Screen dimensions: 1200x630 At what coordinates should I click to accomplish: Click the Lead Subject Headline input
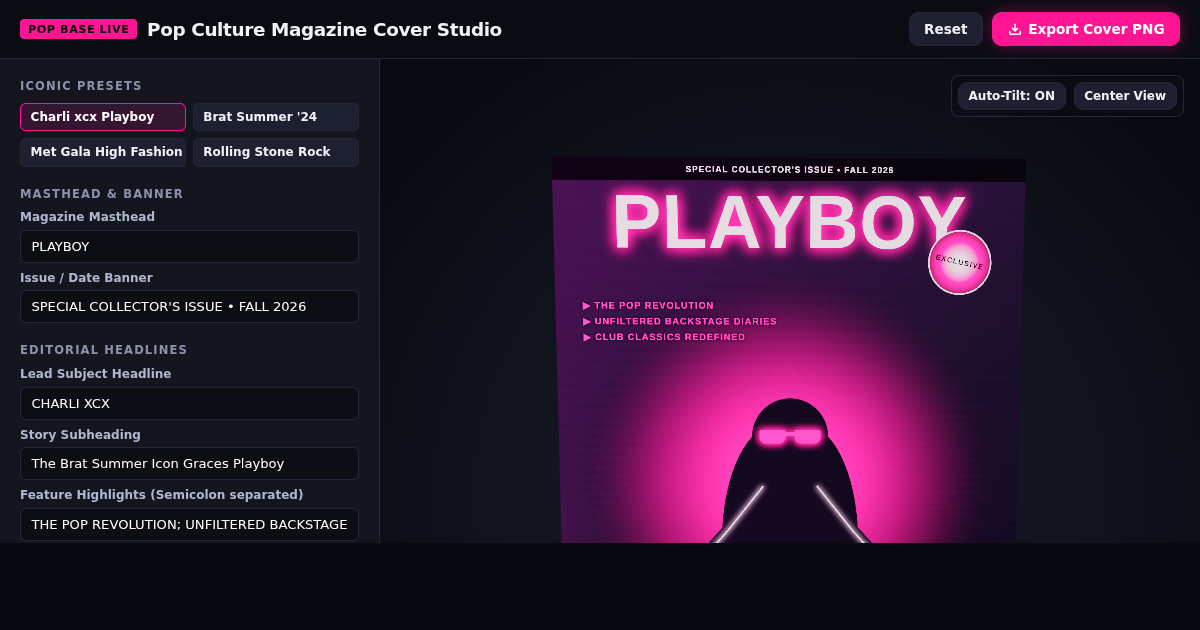click(x=189, y=403)
